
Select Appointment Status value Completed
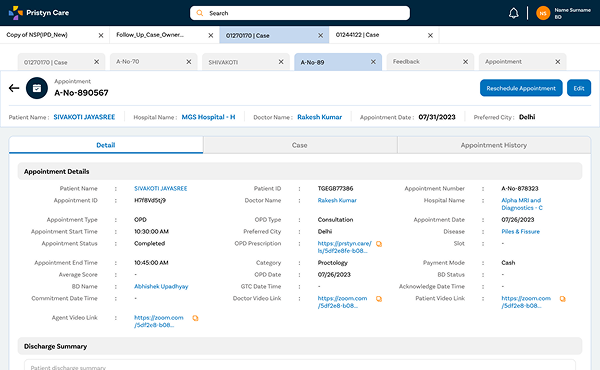point(150,244)
